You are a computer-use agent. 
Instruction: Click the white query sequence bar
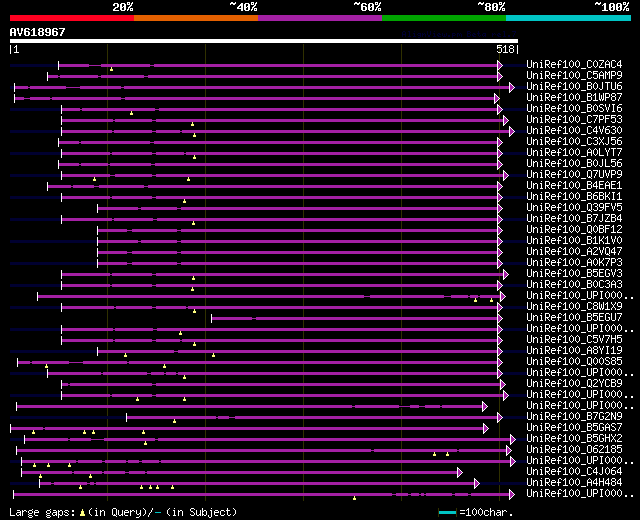click(x=264, y=41)
